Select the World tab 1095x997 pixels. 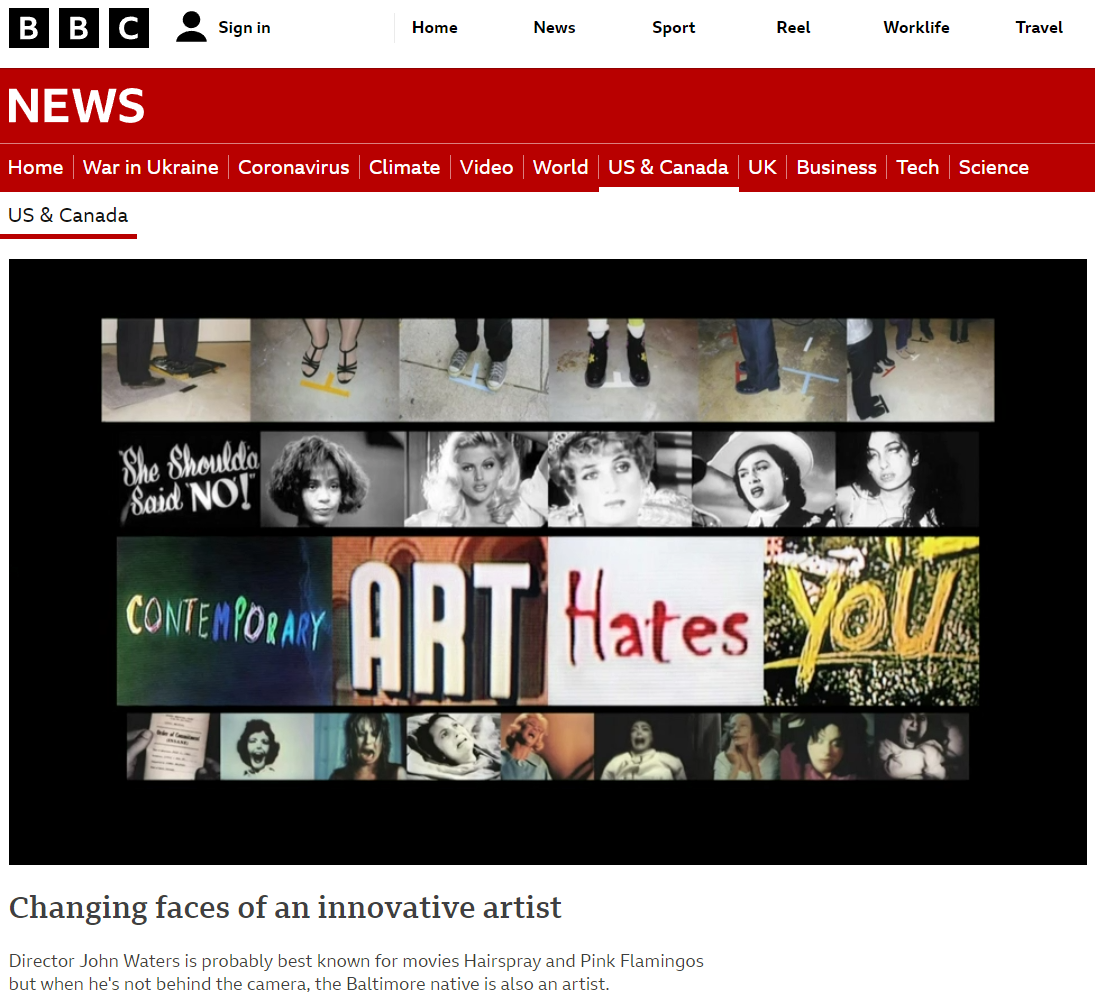[560, 168]
